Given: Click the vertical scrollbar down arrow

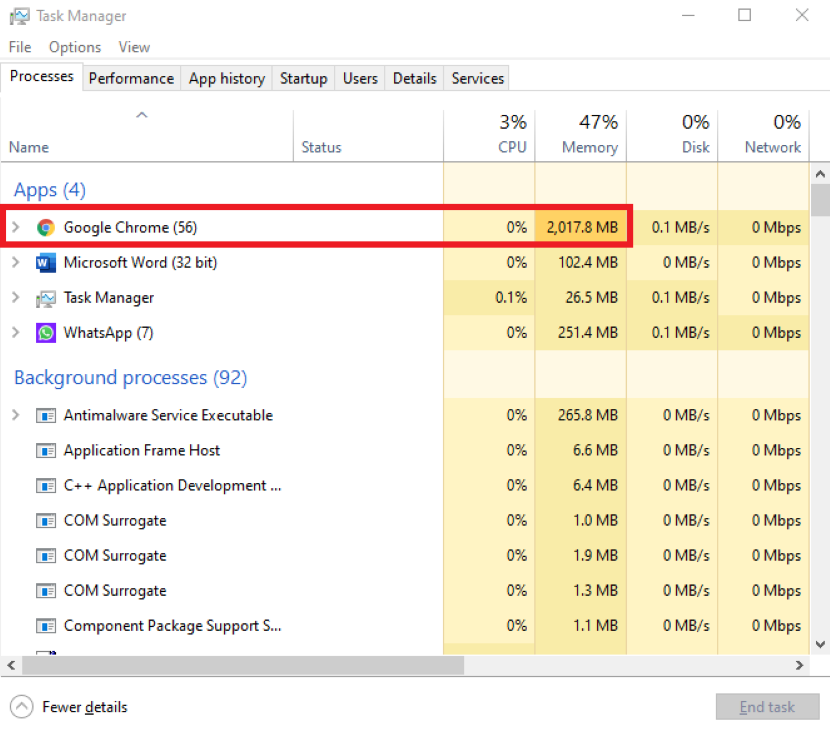Looking at the screenshot, I should coord(820,645).
